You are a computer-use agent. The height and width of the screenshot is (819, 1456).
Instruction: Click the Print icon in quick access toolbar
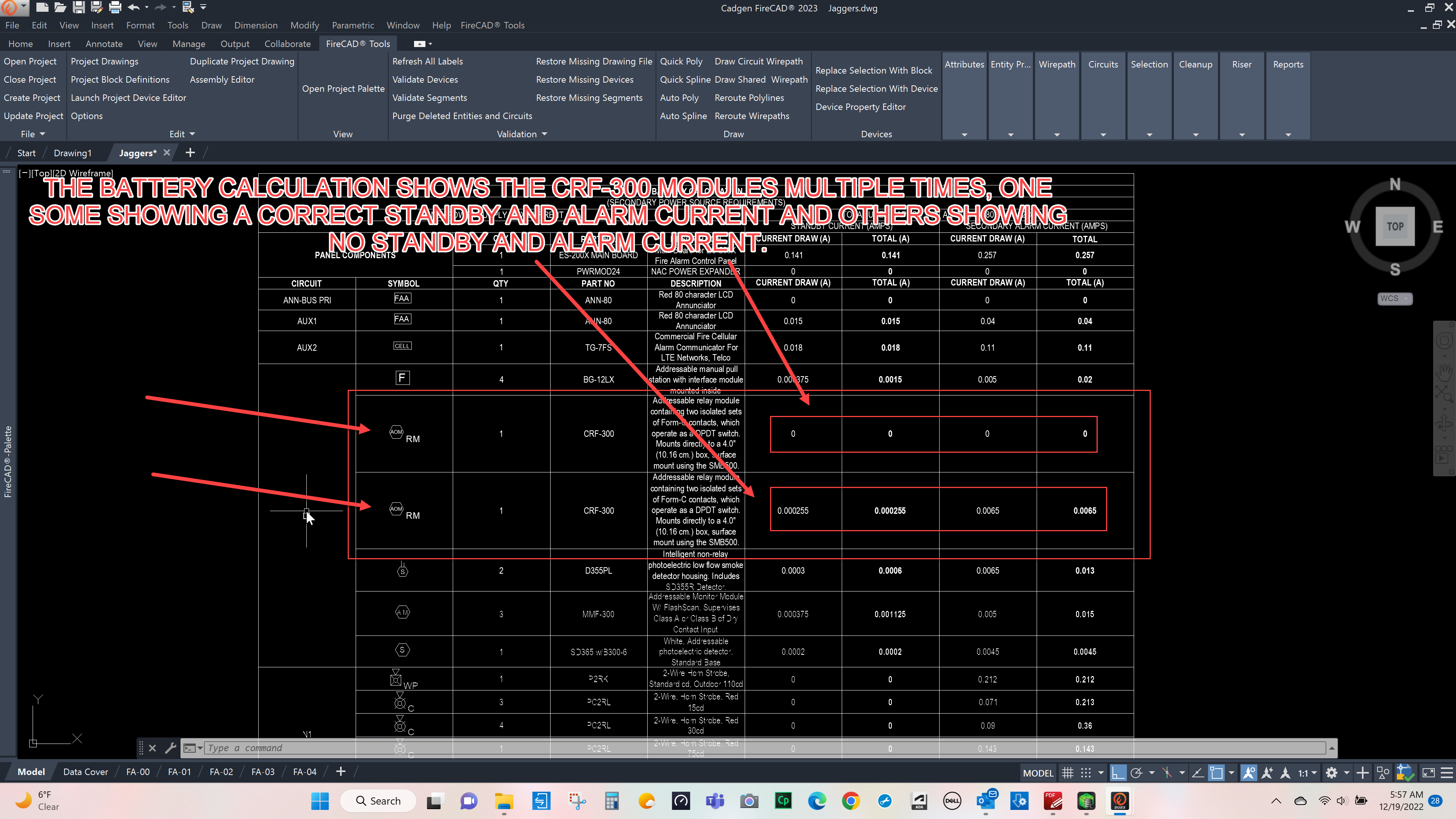[x=115, y=7]
